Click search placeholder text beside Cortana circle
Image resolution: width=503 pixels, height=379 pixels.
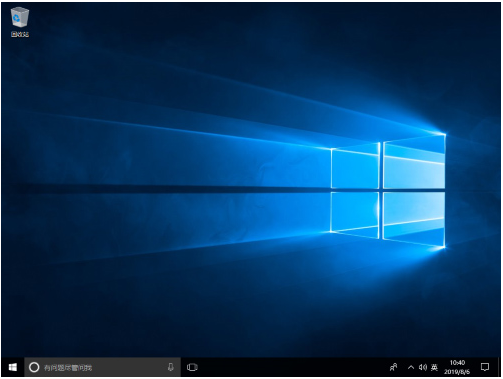pyautogui.click(x=68, y=368)
